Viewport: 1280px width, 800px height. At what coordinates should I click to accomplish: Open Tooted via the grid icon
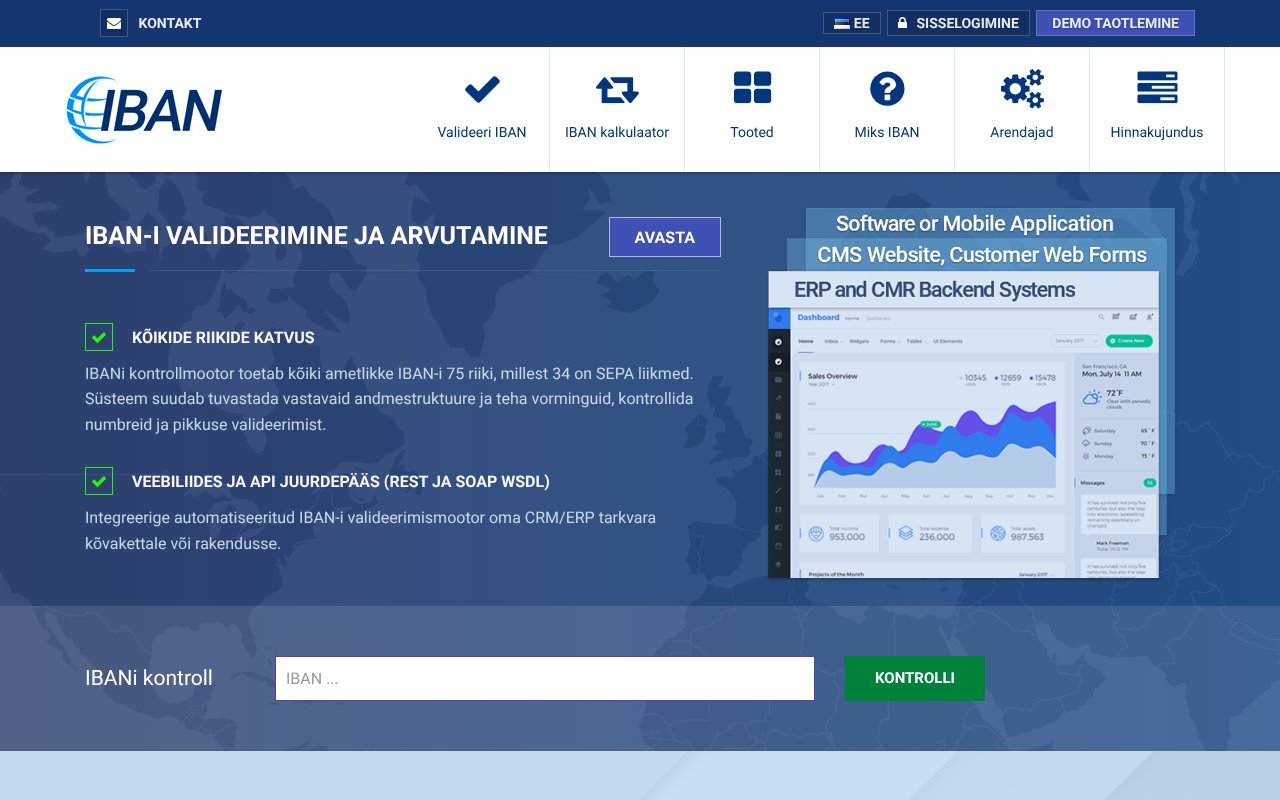752,87
